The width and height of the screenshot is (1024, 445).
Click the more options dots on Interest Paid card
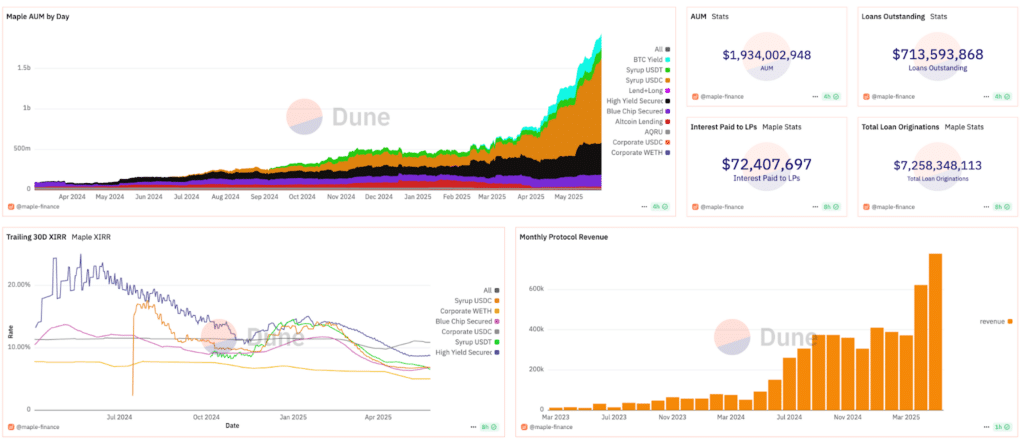tap(815, 207)
